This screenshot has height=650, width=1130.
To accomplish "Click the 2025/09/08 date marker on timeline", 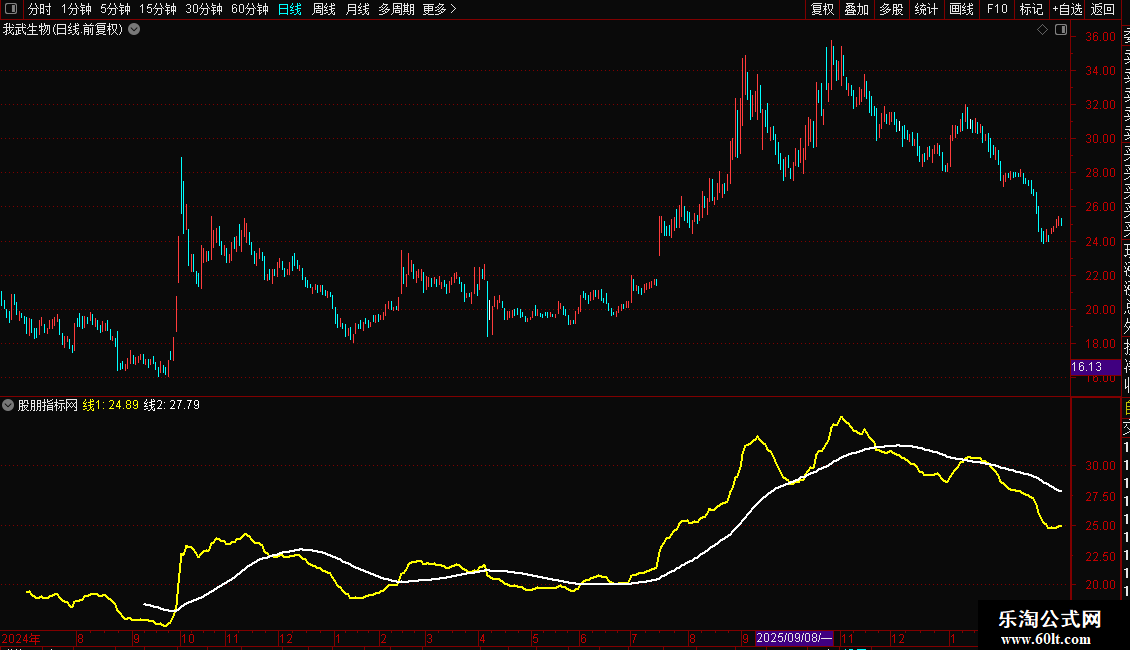I will point(794,638).
